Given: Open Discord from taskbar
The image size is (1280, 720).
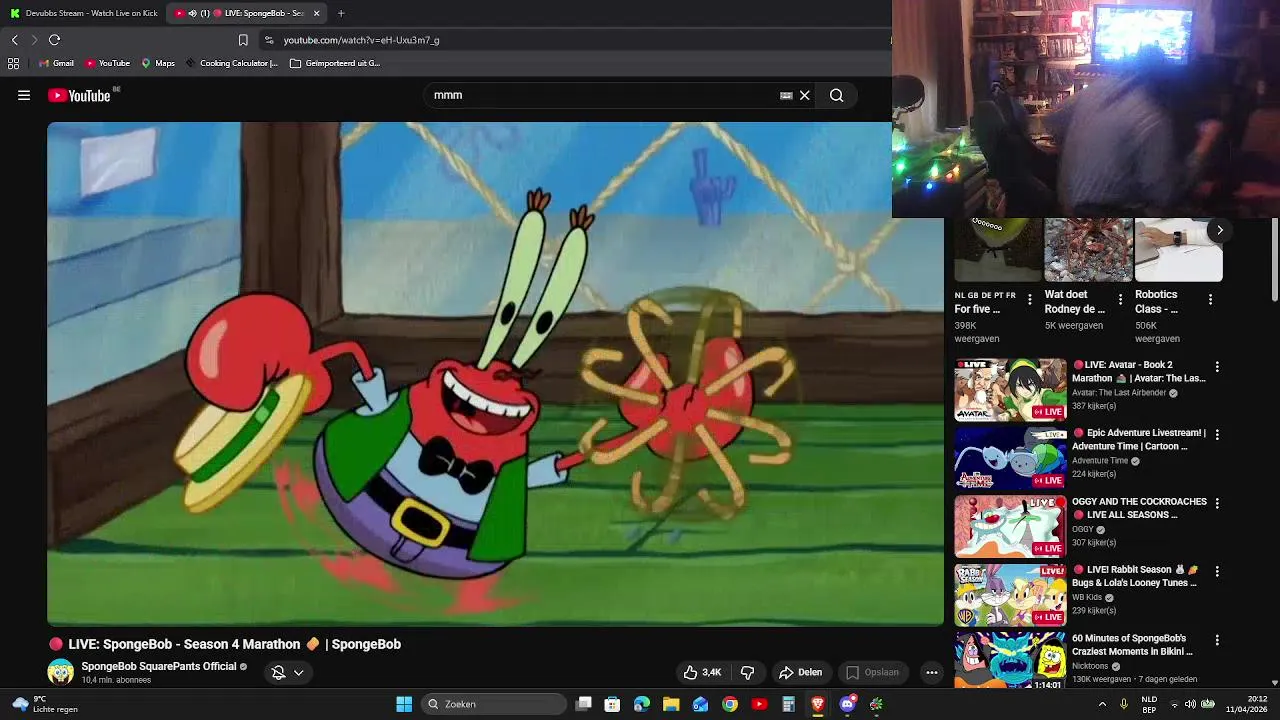Looking at the screenshot, I should point(847,704).
